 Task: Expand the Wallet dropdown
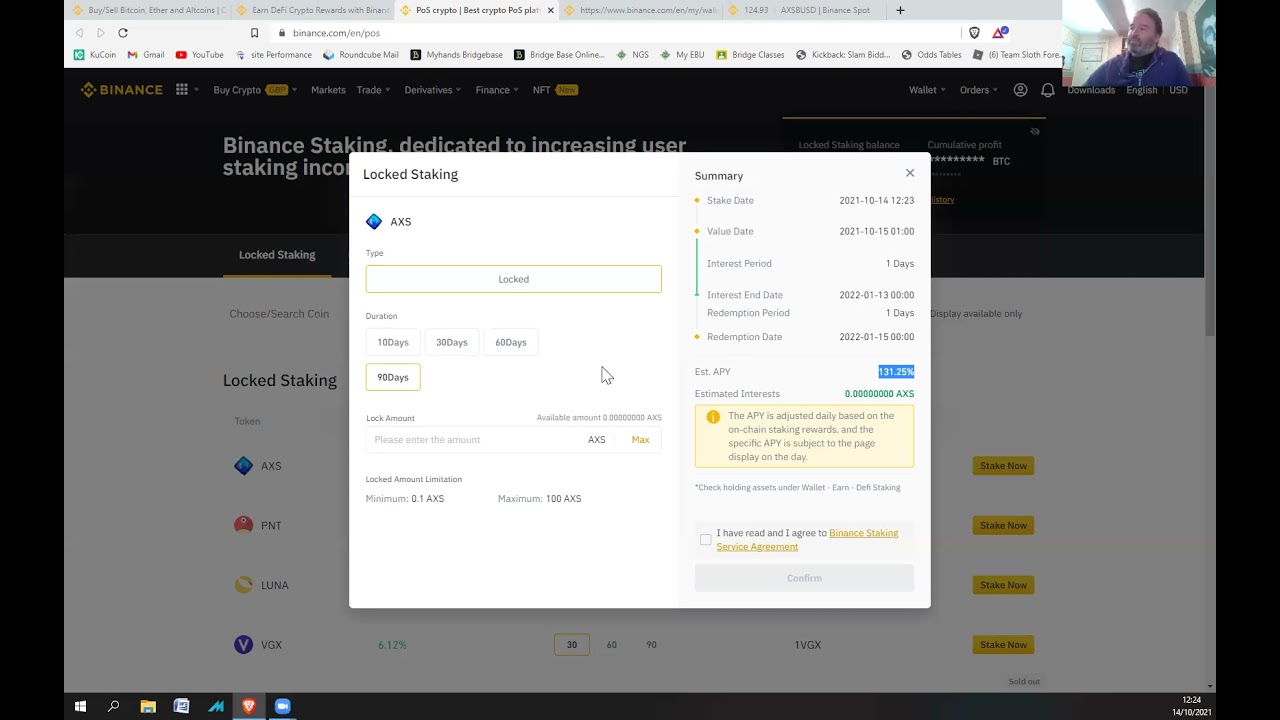tap(927, 90)
